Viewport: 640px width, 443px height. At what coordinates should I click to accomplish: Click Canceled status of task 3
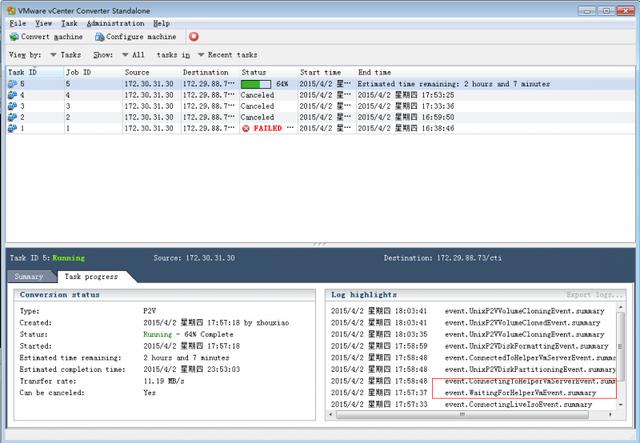tap(257, 106)
